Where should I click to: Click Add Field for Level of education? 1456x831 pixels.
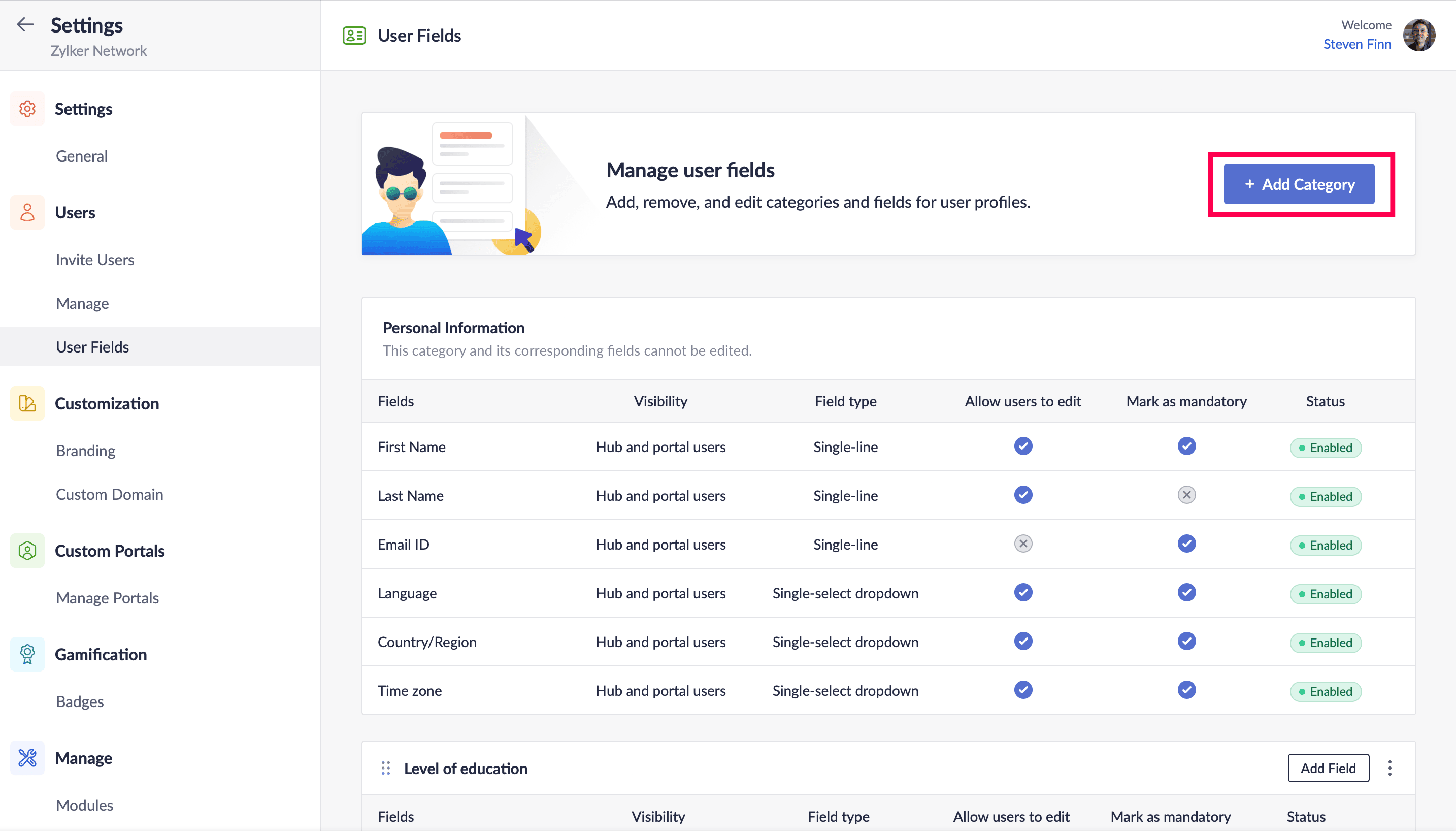[1328, 768]
